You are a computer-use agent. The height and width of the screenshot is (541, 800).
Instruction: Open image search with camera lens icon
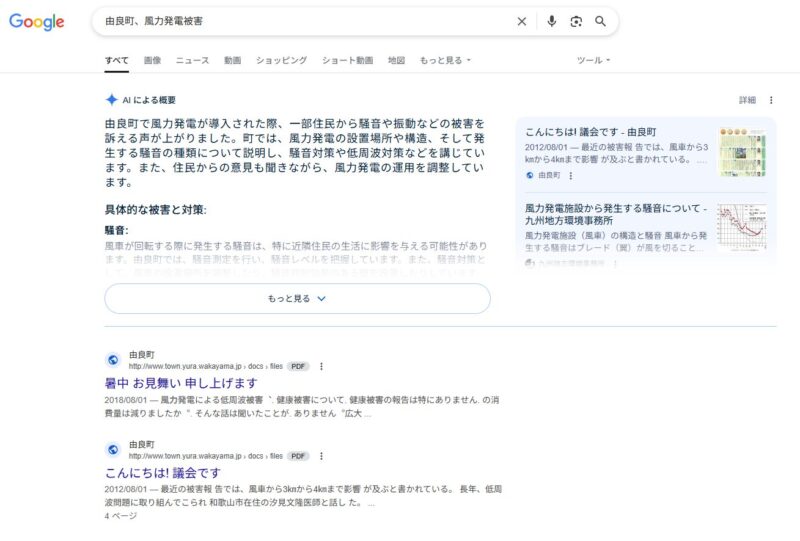576,21
